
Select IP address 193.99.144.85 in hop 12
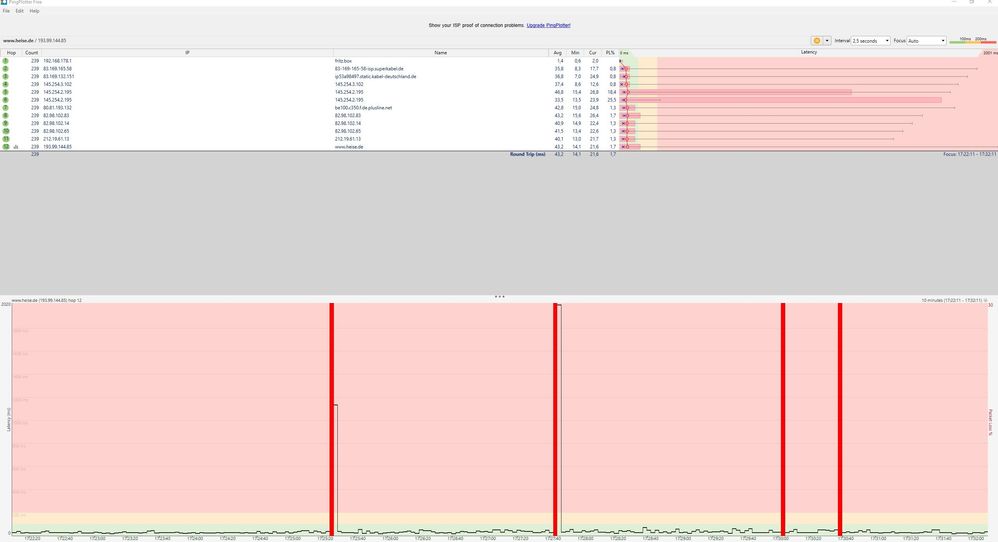tap(57, 147)
